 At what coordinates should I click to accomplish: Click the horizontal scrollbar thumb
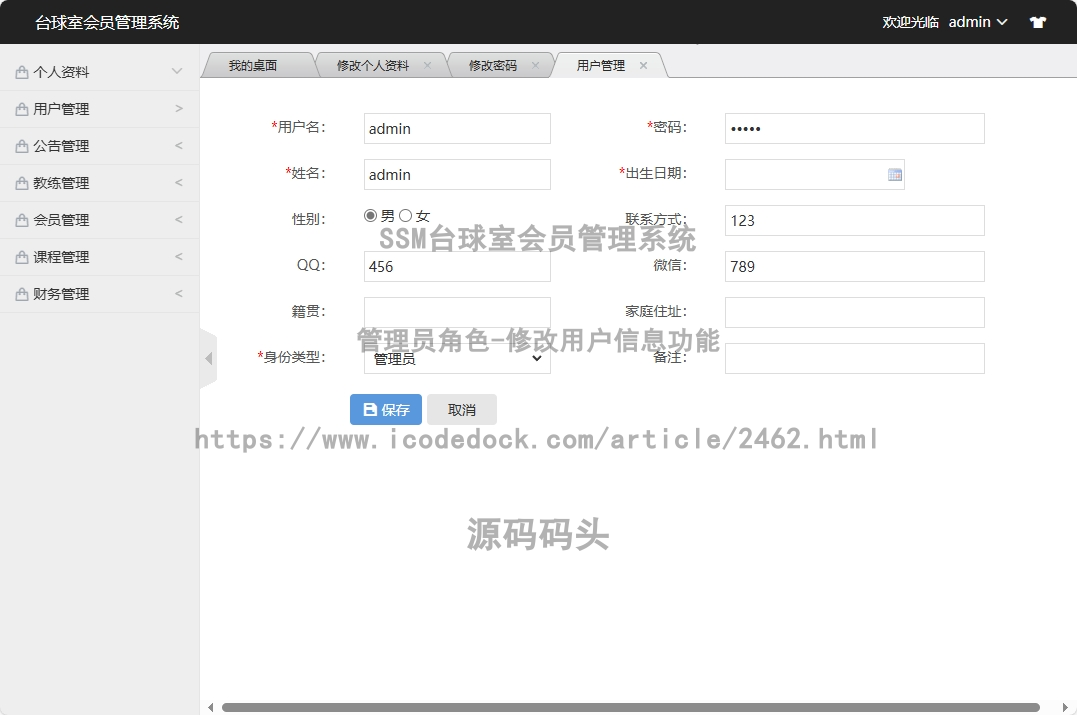[x=631, y=707]
